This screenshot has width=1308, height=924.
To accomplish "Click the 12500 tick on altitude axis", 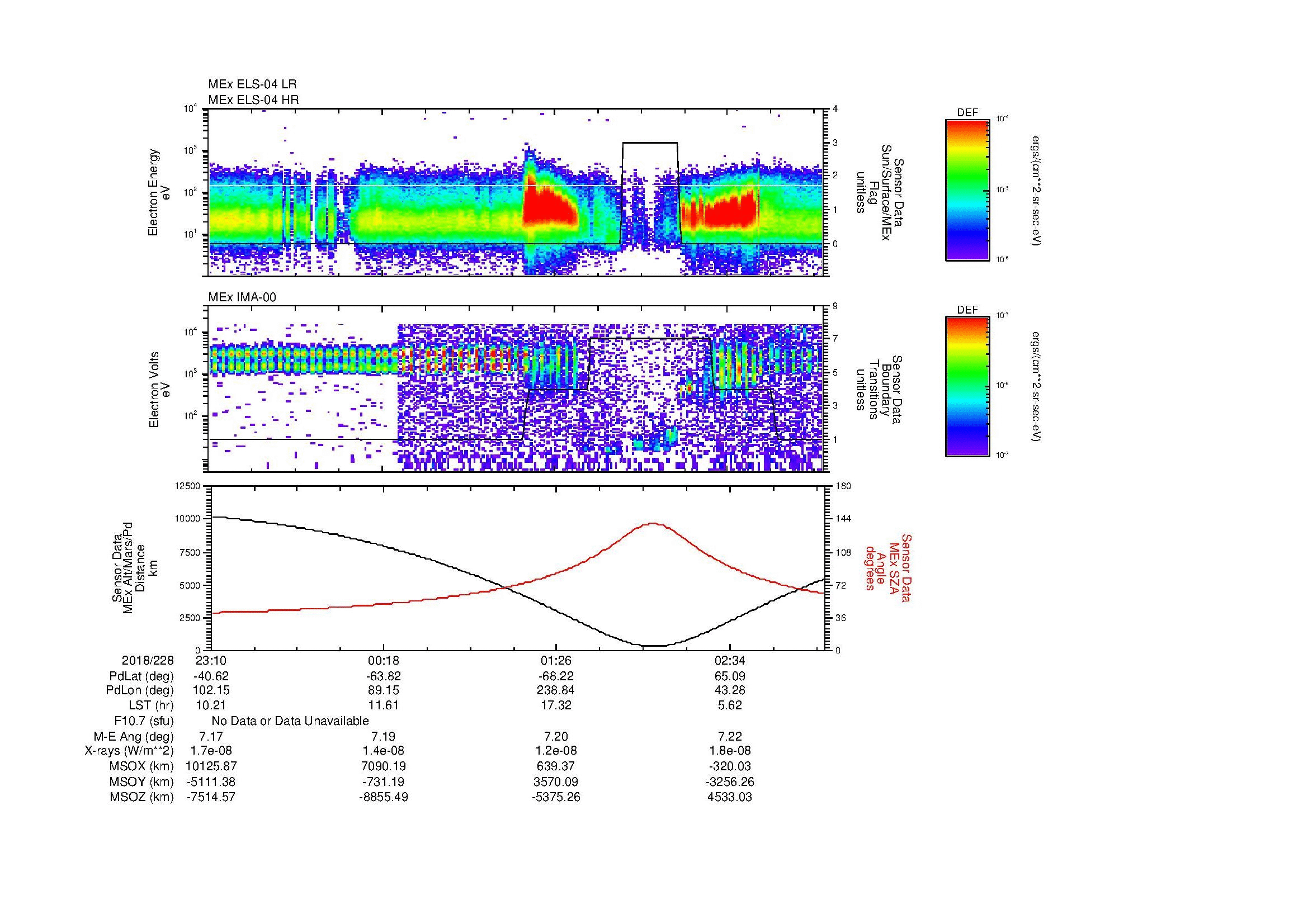I will click(187, 486).
